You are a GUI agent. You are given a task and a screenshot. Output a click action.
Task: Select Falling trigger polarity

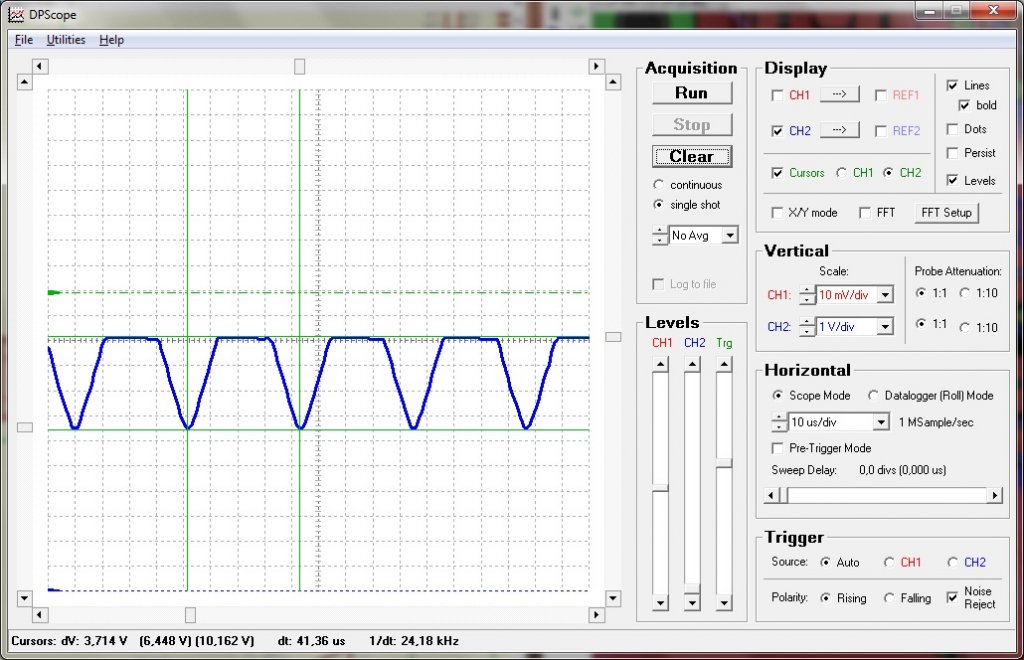889,597
